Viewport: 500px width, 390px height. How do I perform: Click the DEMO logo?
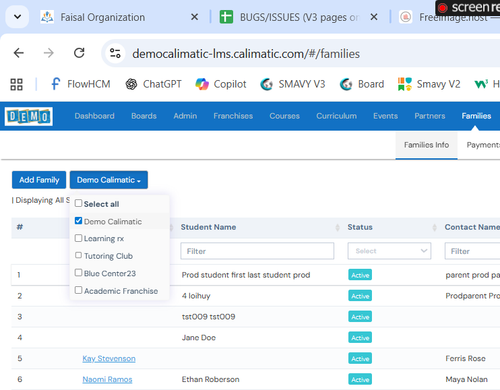point(29,116)
